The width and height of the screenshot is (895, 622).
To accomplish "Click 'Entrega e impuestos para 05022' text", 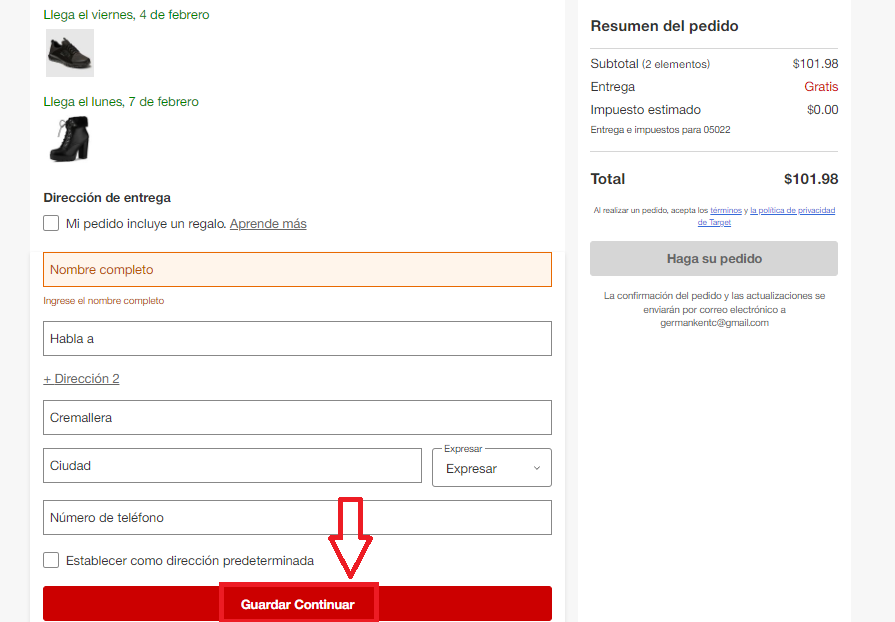I will (x=660, y=130).
